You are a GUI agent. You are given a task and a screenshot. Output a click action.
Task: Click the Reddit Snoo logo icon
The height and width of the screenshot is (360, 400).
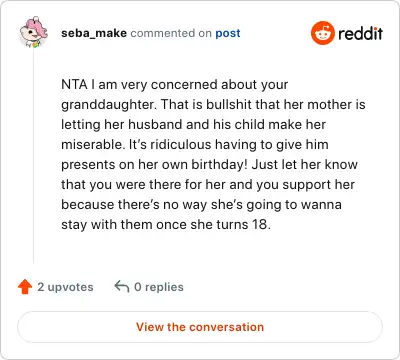coord(323,33)
